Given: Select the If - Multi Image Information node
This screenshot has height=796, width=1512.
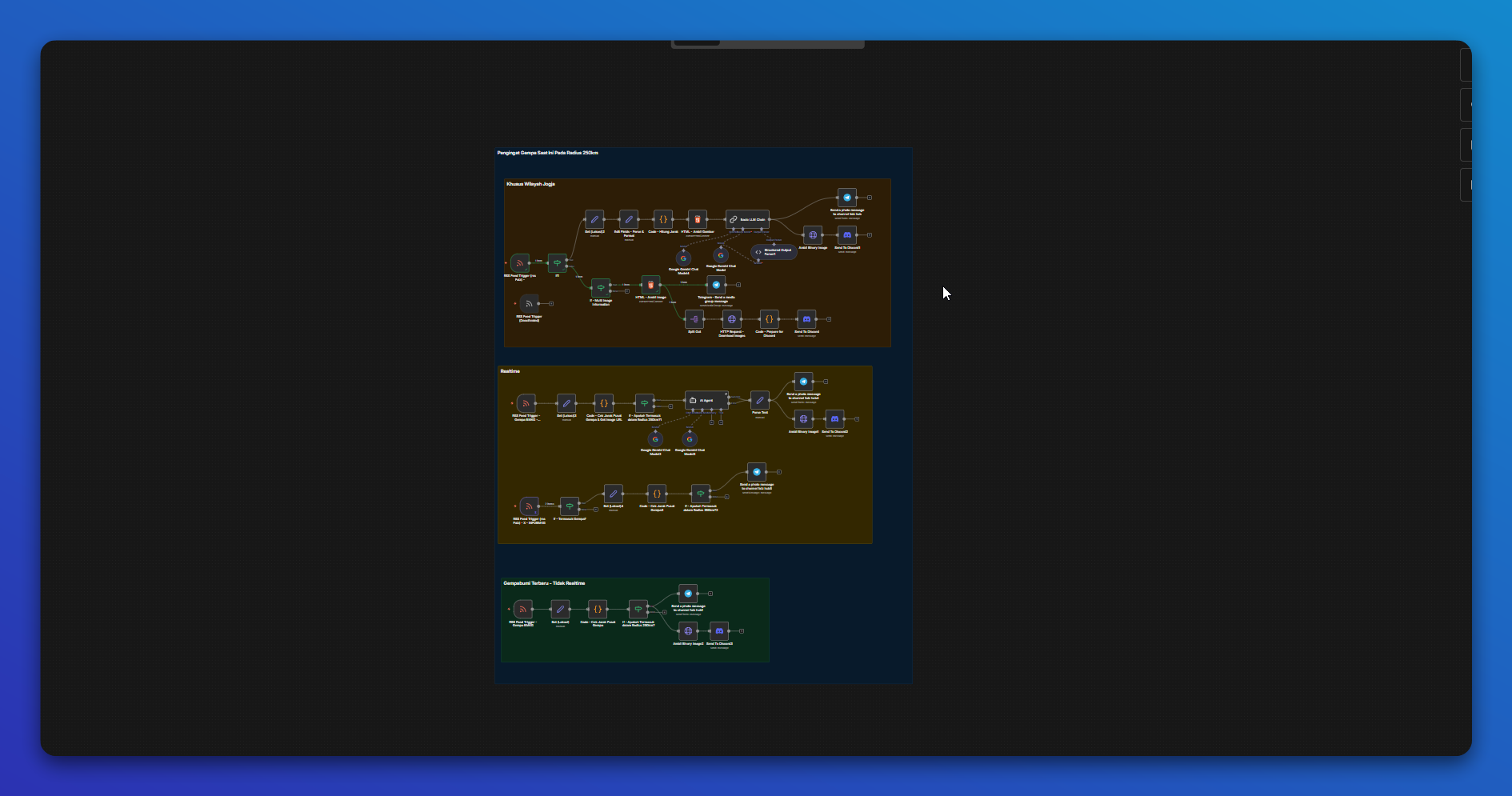Looking at the screenshot, I should click(x=601, y=289).
